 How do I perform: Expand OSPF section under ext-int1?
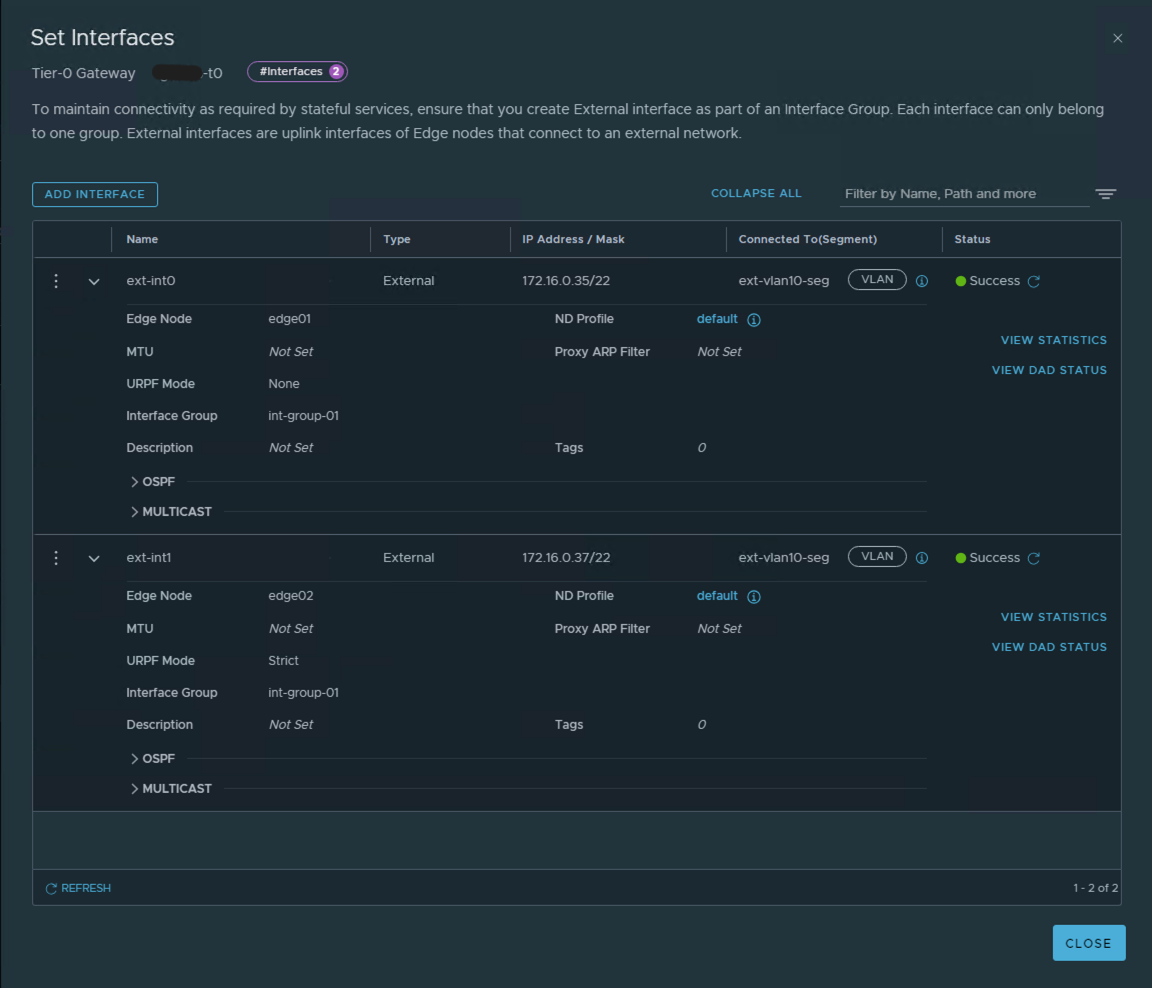point(153,759)
